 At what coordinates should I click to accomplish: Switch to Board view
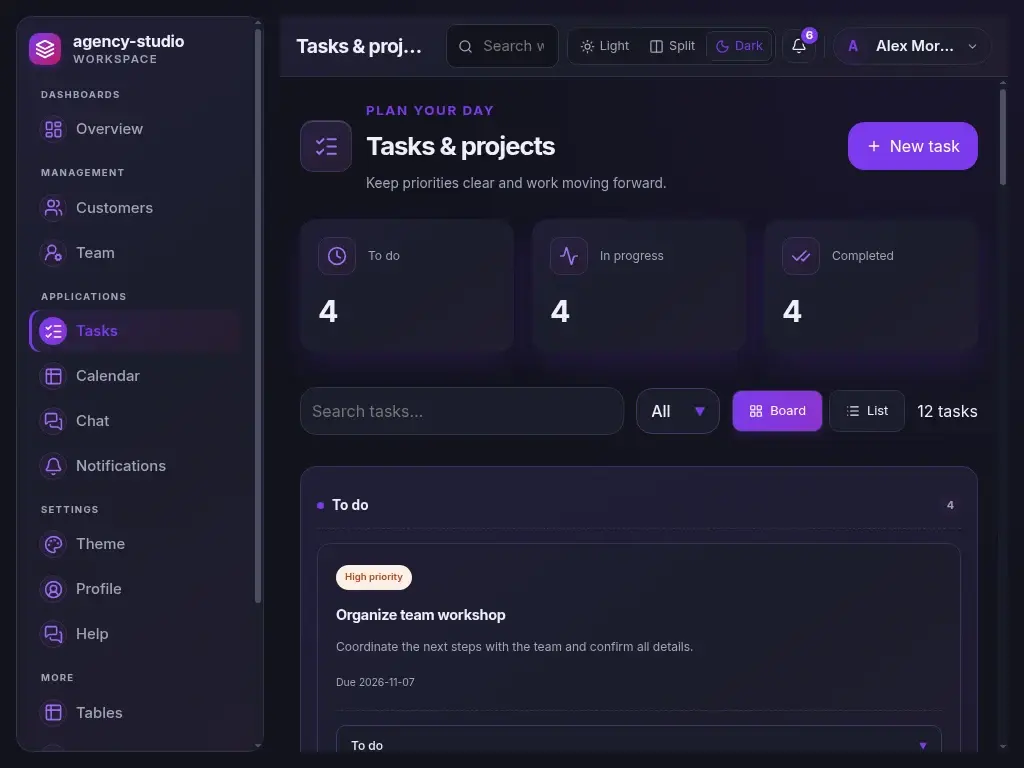(777, 411)
